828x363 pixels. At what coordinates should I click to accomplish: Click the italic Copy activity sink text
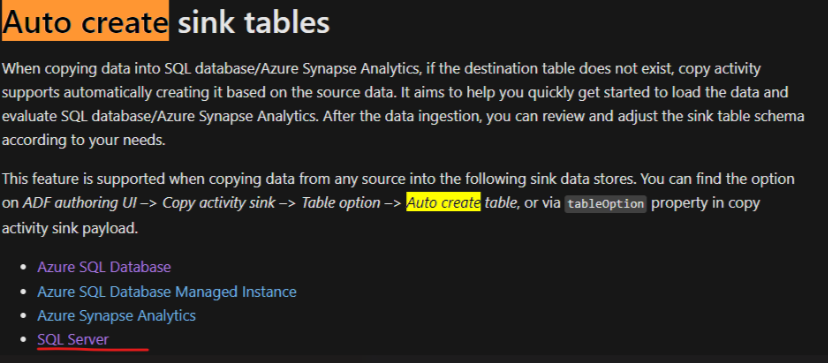(219, 203)
